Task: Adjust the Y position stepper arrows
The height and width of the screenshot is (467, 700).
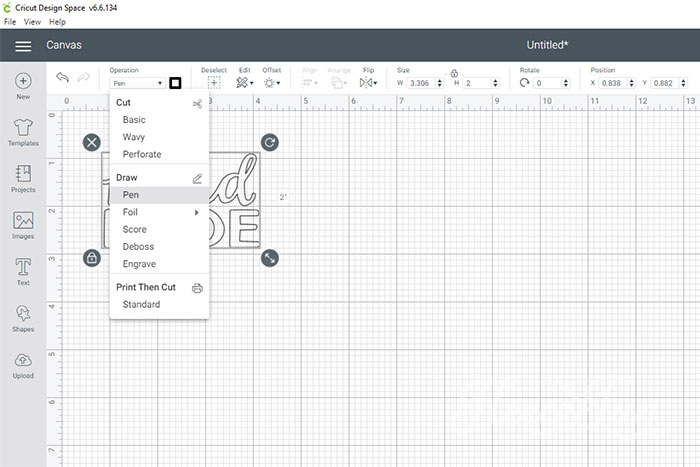Action: [x=683, y=83]
